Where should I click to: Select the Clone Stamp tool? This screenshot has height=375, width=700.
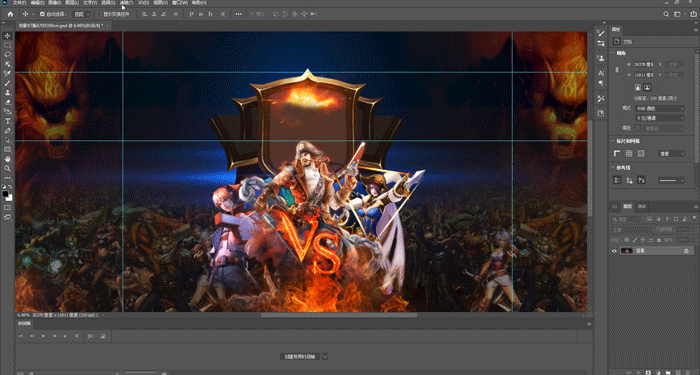(x=8, y=92)
